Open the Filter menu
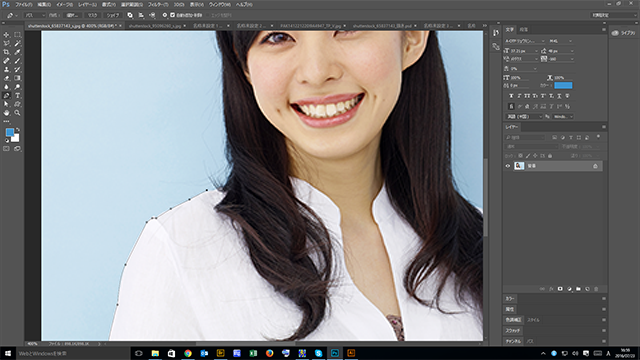Viewport: 640px width, 360px height. (158, 4)
